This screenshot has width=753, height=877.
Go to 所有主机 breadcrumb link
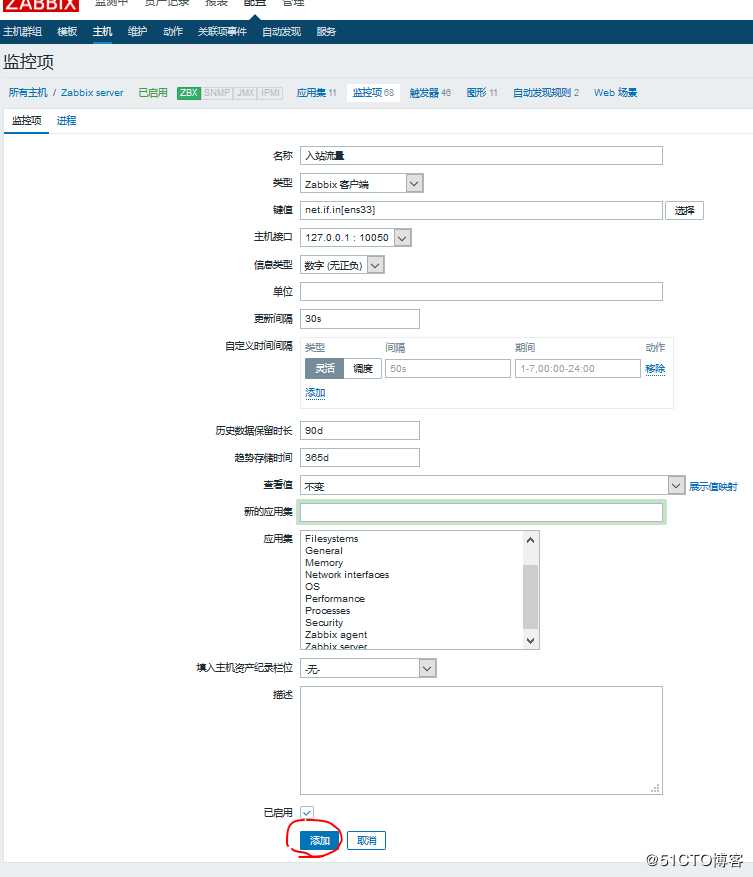[x=28, y=93]
